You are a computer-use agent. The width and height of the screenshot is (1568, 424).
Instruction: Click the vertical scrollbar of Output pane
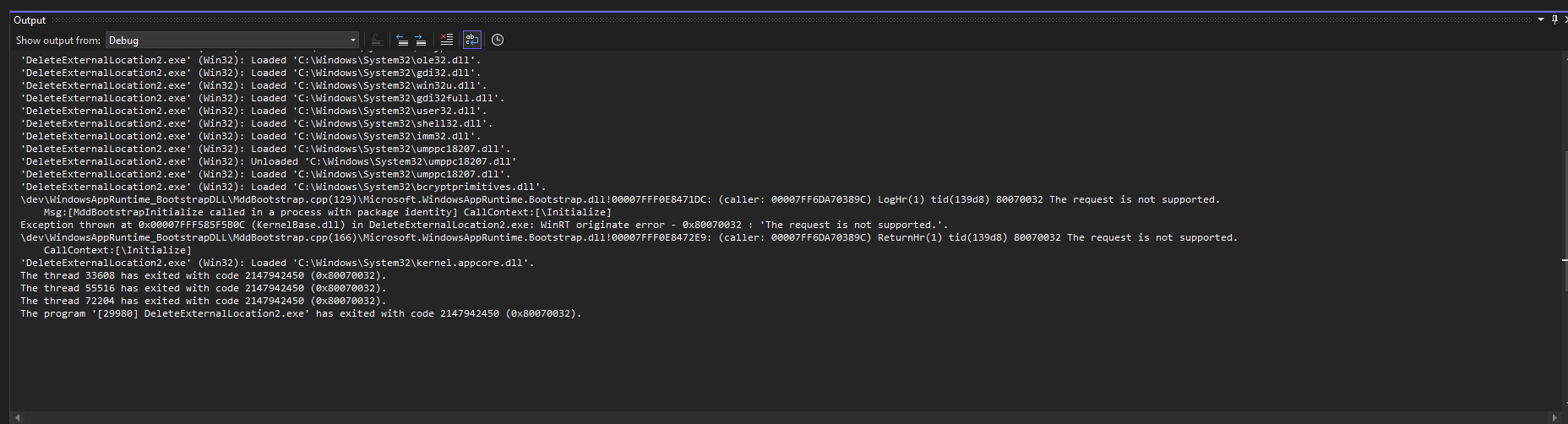click(x=1565, y=230)
